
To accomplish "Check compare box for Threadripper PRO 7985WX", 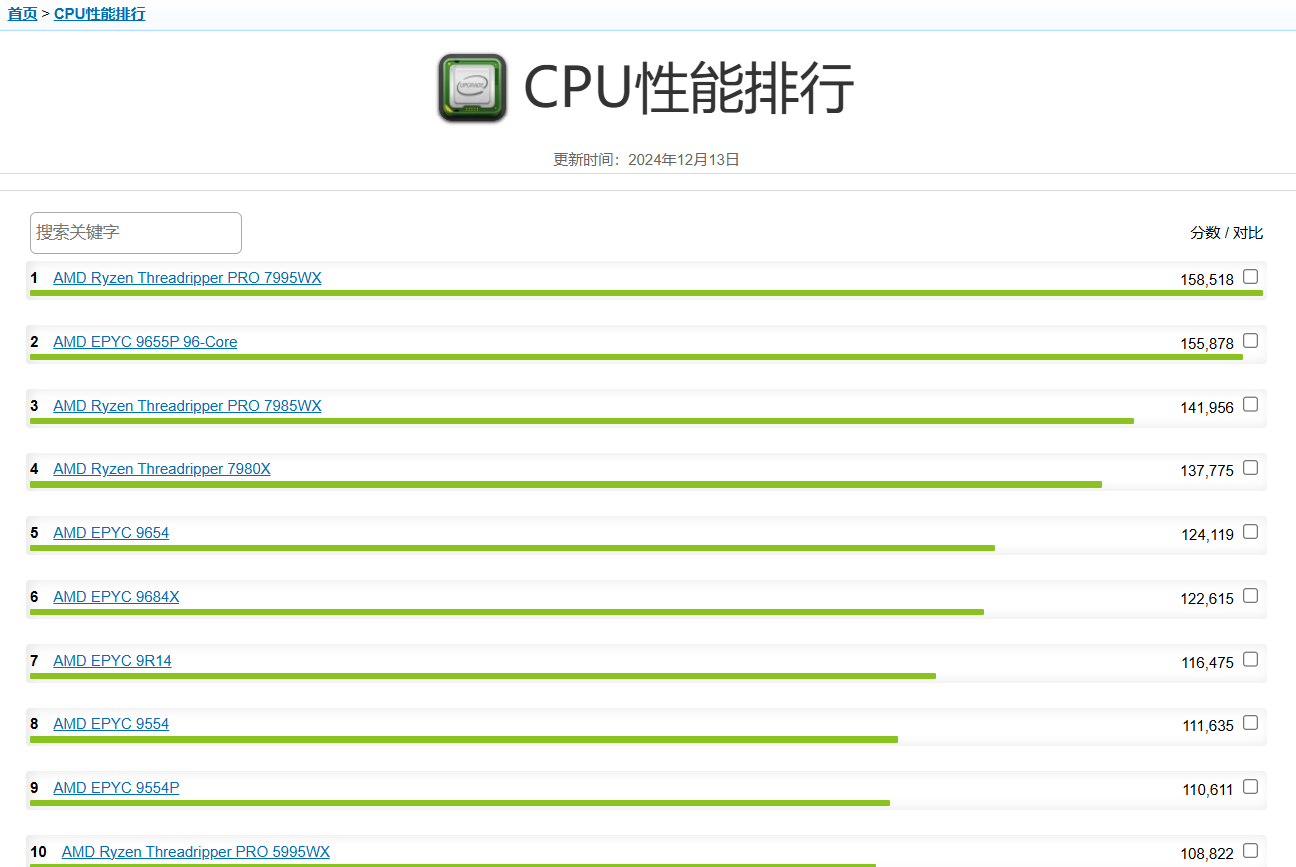I will click(x=1251, y=405).
